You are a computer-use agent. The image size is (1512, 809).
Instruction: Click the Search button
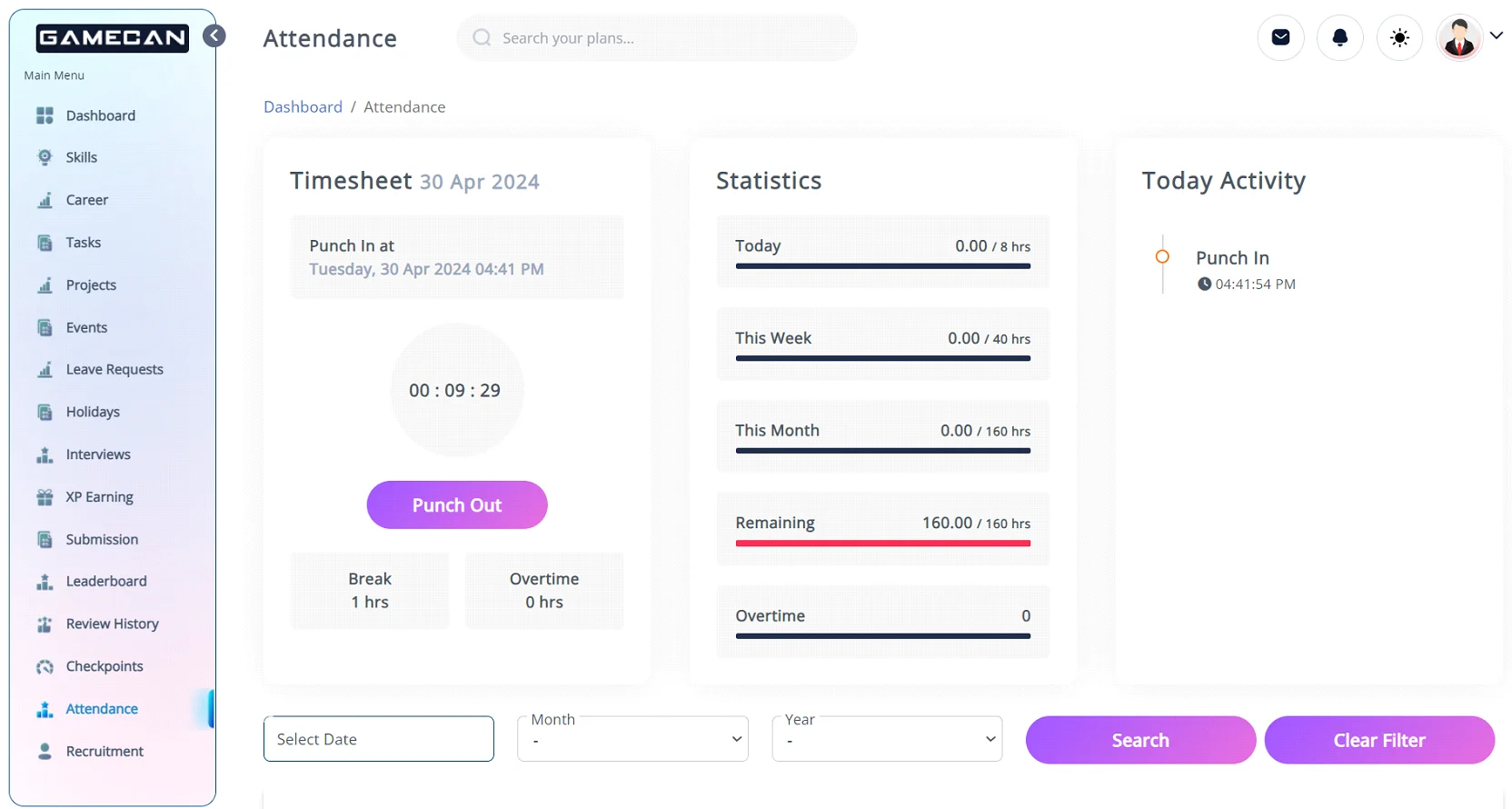pyautogui.click(x=1141, y=740)
